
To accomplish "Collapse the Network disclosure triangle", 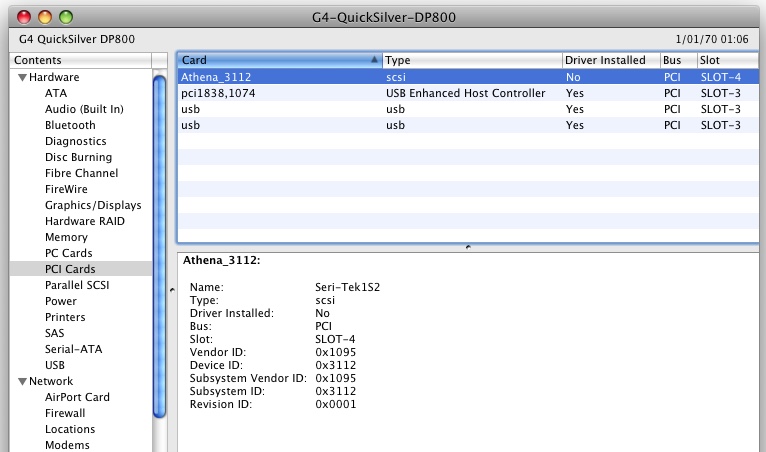I will pos(22,381).
